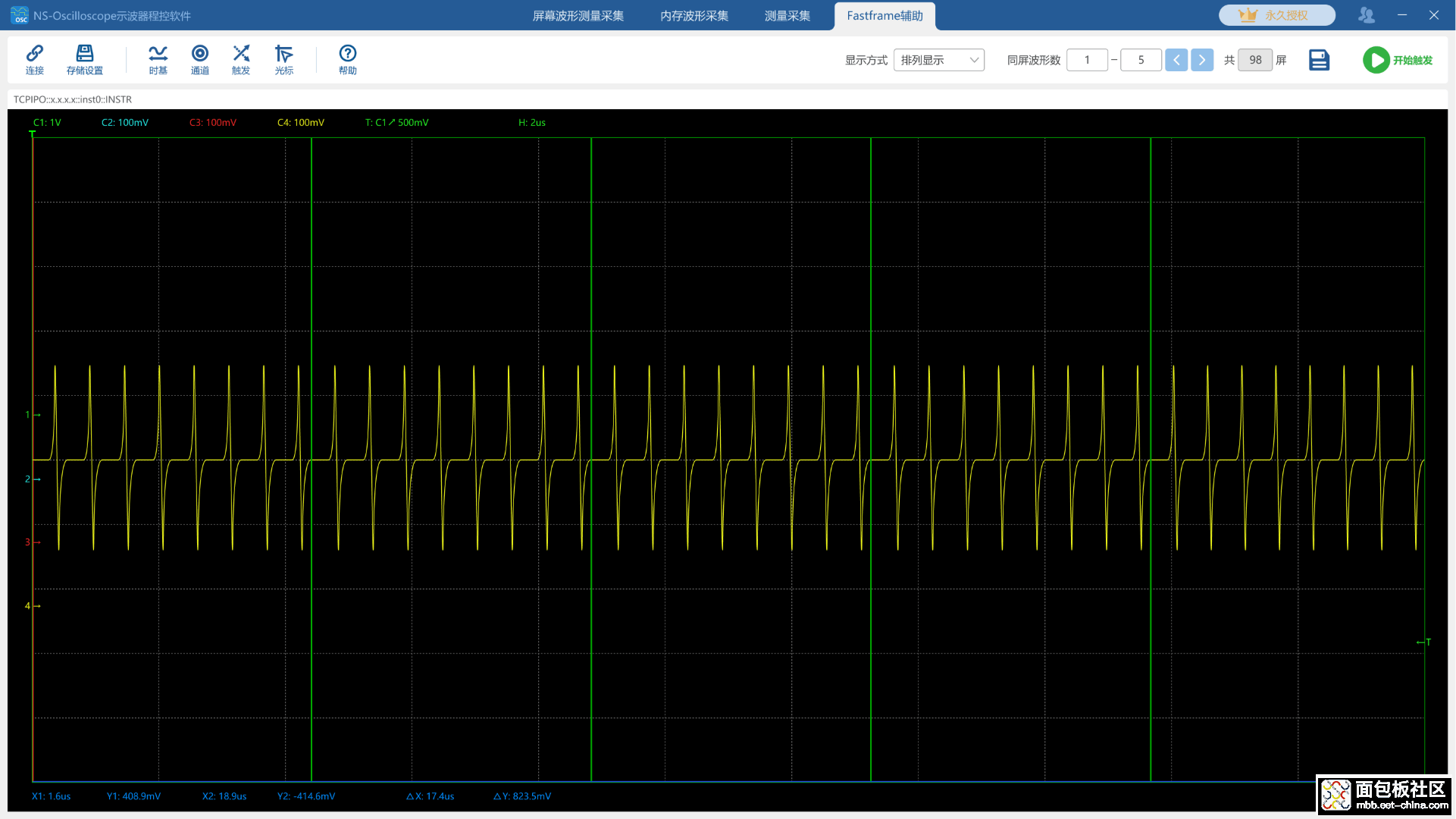Click the C4: 100mV channel label

coord(301,122)
